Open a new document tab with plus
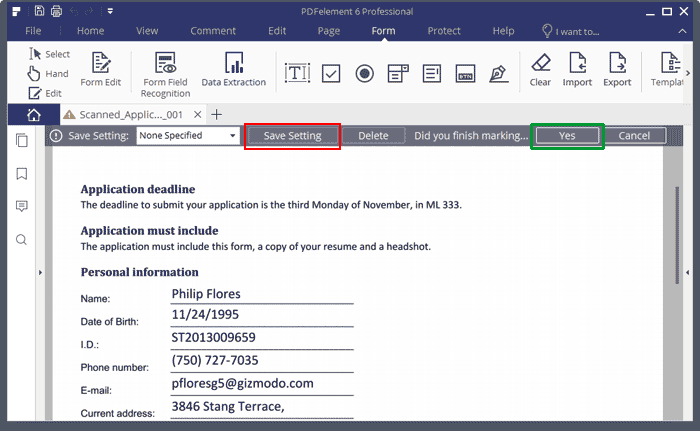700x431 pixels. [x=217, y=114]
